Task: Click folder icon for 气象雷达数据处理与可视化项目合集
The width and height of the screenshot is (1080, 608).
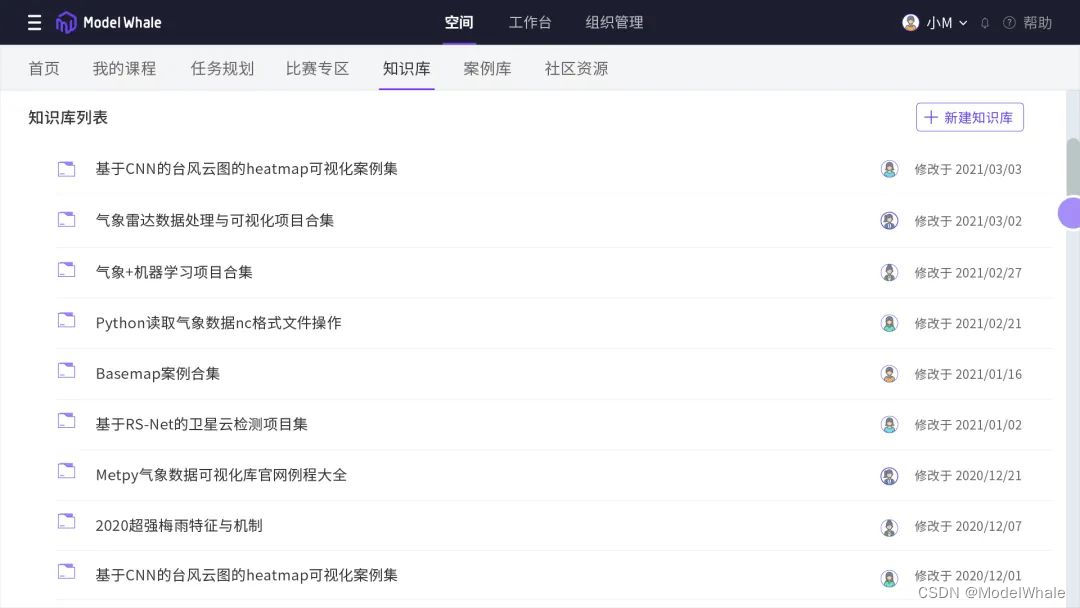Action: coord(66,220)
